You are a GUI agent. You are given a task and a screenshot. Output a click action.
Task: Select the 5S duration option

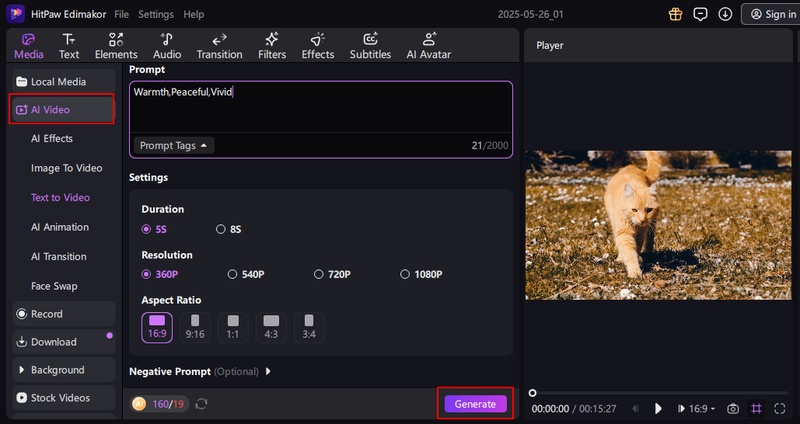(154, 229)
